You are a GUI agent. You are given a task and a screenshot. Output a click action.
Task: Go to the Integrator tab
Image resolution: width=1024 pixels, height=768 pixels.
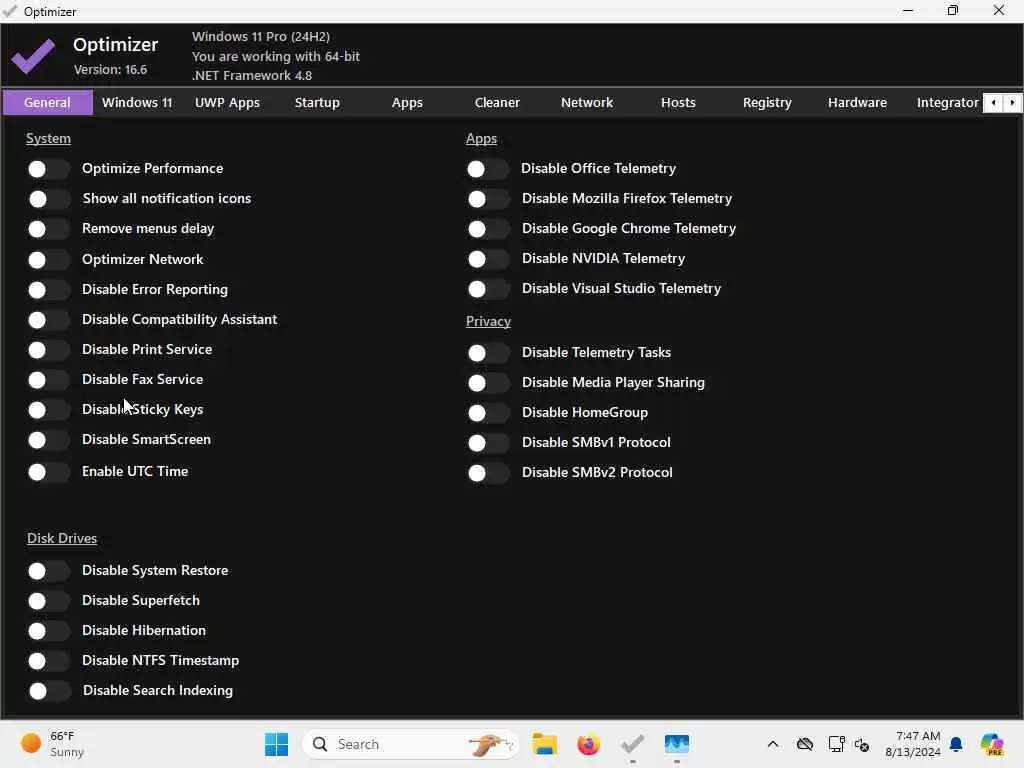[947, 103]
